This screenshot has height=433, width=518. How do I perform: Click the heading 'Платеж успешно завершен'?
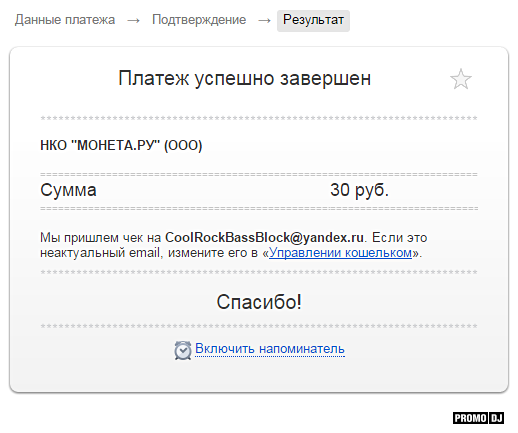click(x=245, y=79)
